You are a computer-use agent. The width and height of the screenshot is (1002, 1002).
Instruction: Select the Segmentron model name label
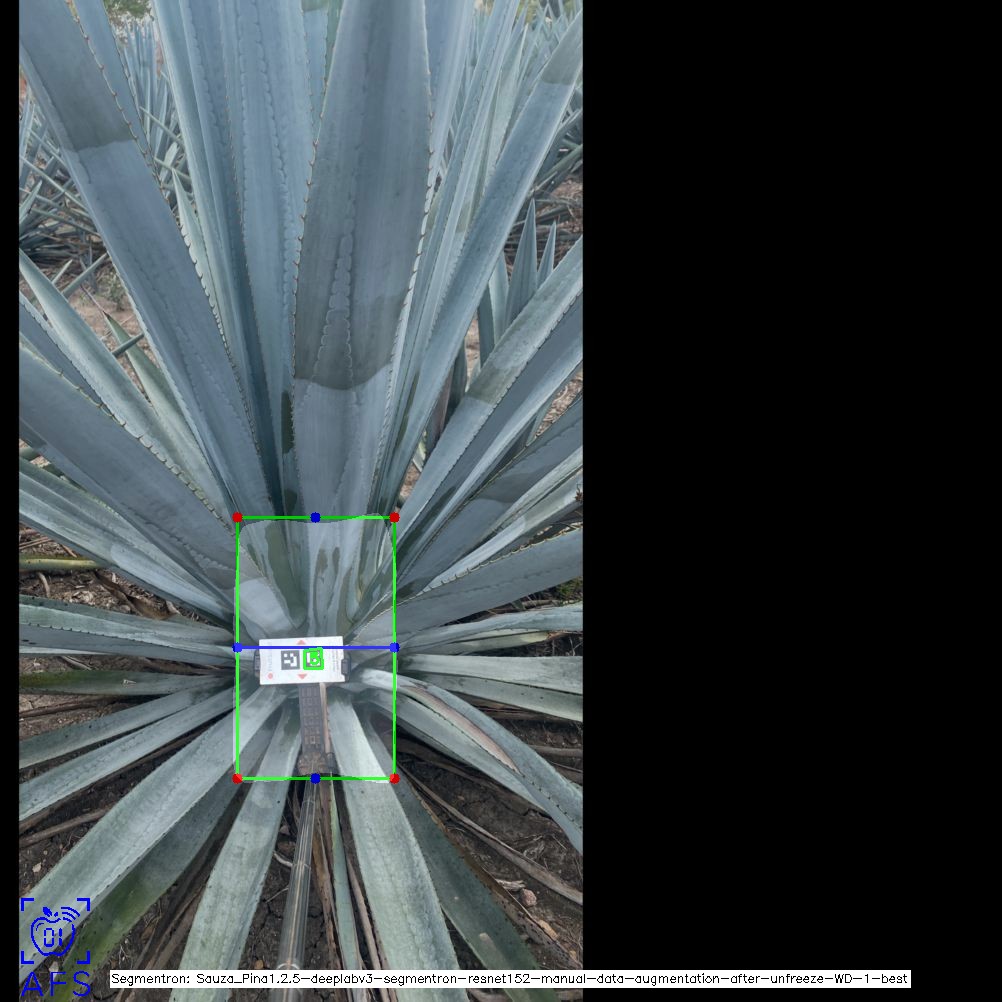[x=509, y=979]
